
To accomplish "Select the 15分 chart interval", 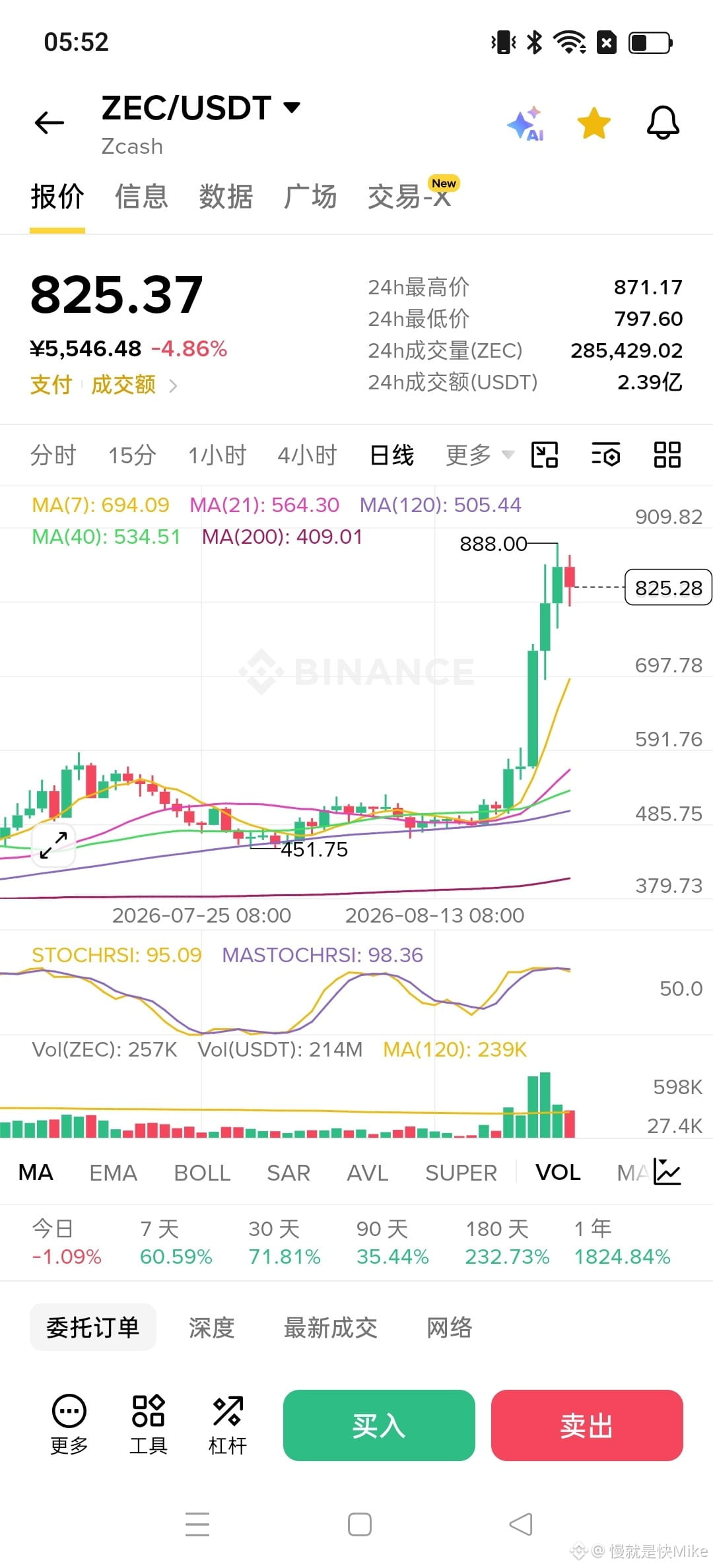I will point(132,455).
